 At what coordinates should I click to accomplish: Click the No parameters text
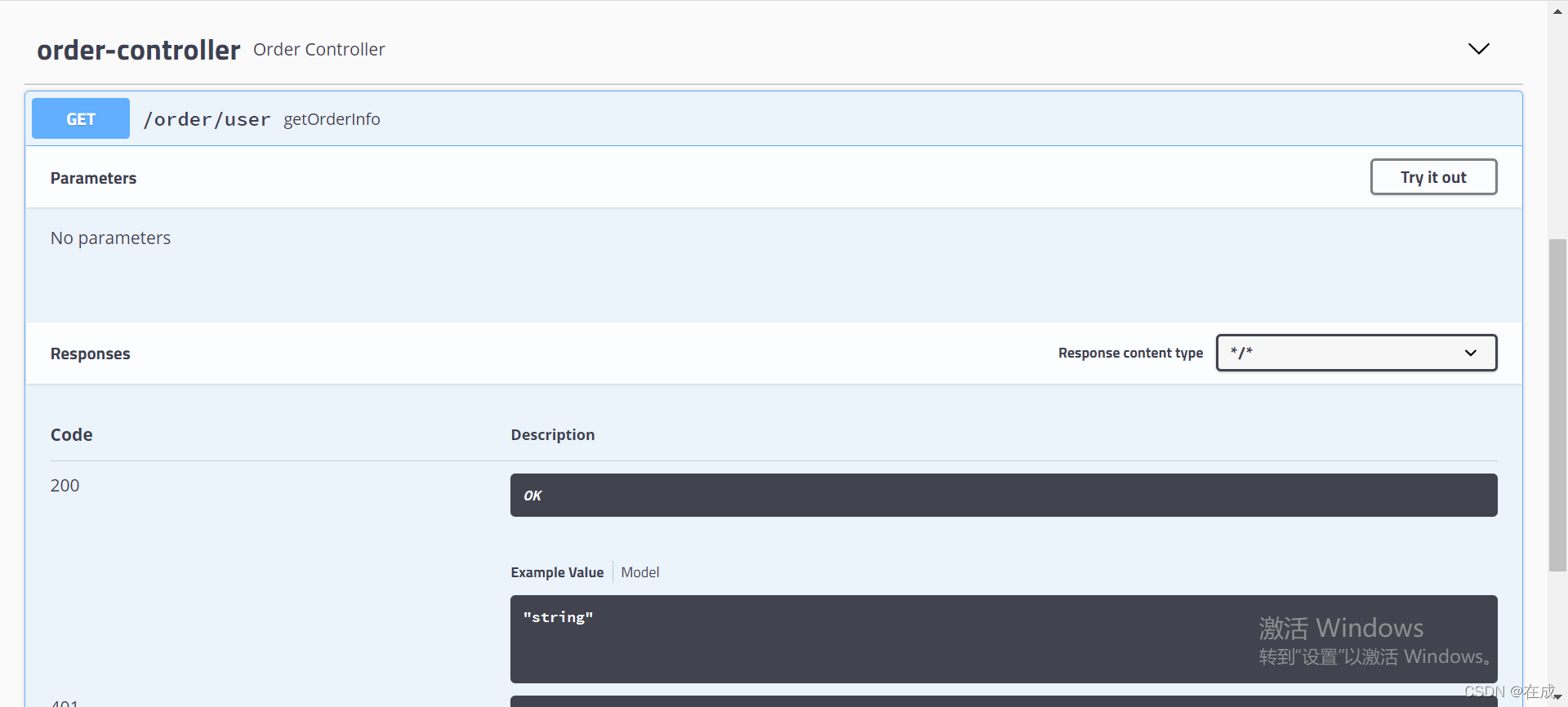click(x=110, y=238)
